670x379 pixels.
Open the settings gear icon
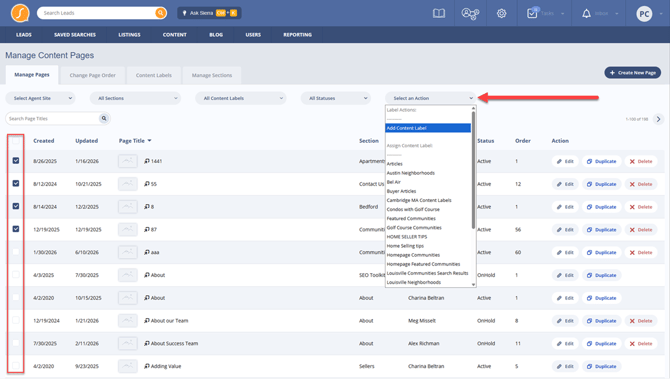click(501, 13)
